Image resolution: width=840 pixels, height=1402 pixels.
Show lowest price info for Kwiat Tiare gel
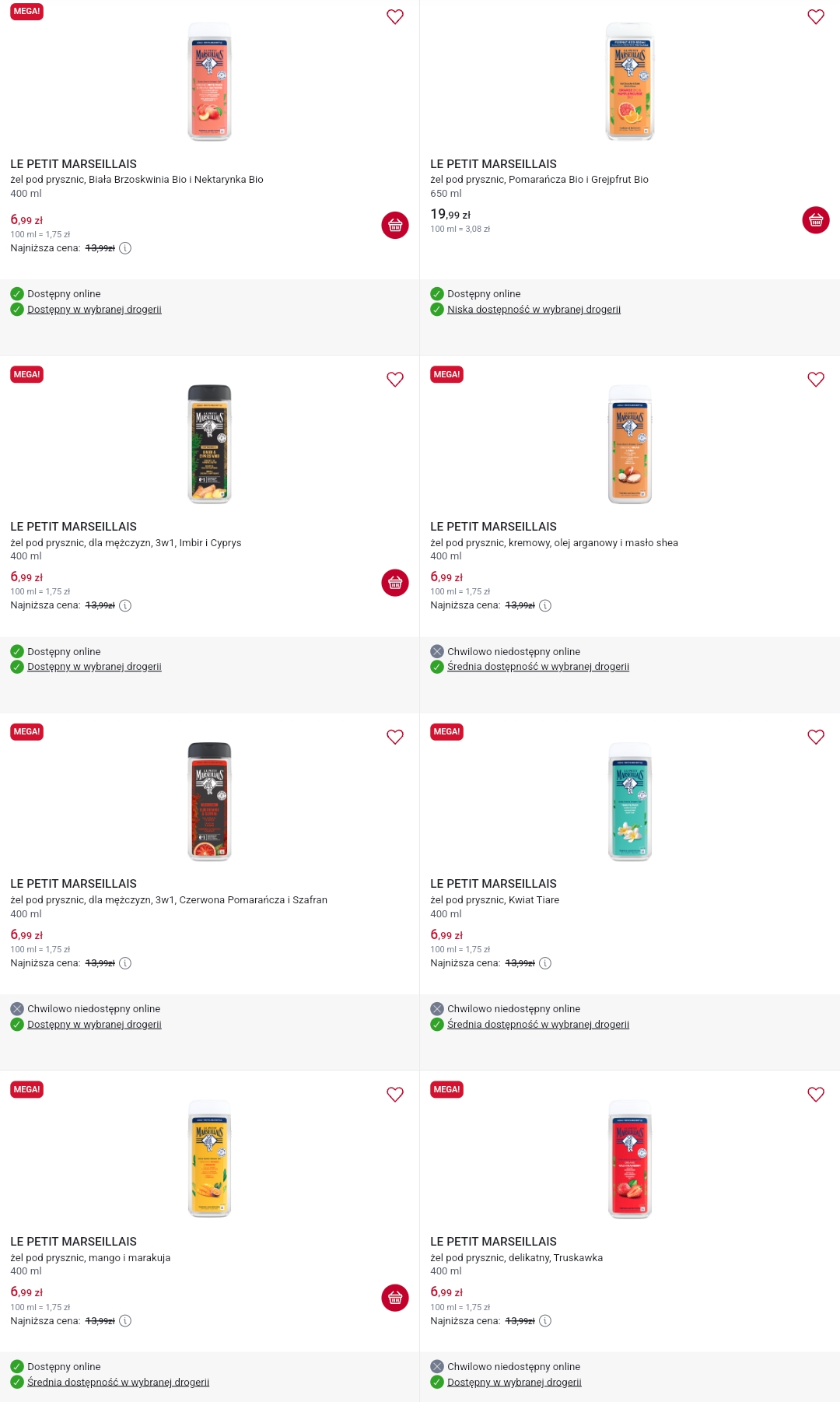tap(545, 963)
